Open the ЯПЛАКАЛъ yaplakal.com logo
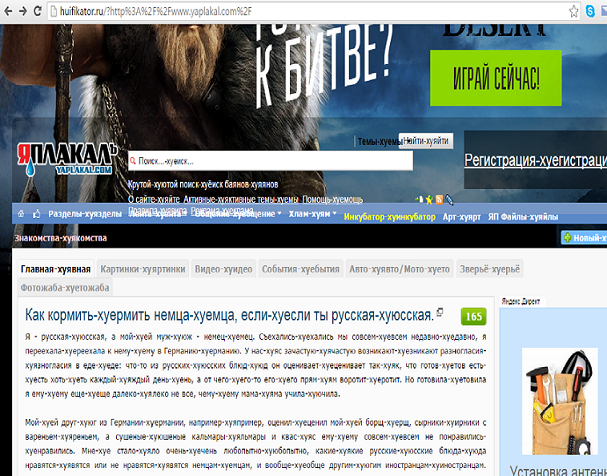This screenshot has width=607, height=476. point(67,159)
